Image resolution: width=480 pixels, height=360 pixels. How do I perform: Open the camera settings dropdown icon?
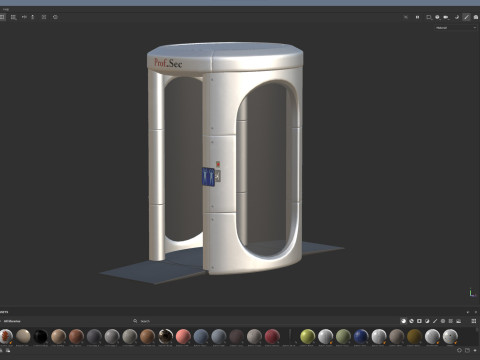pyautogui.click(x=446, y=17)
